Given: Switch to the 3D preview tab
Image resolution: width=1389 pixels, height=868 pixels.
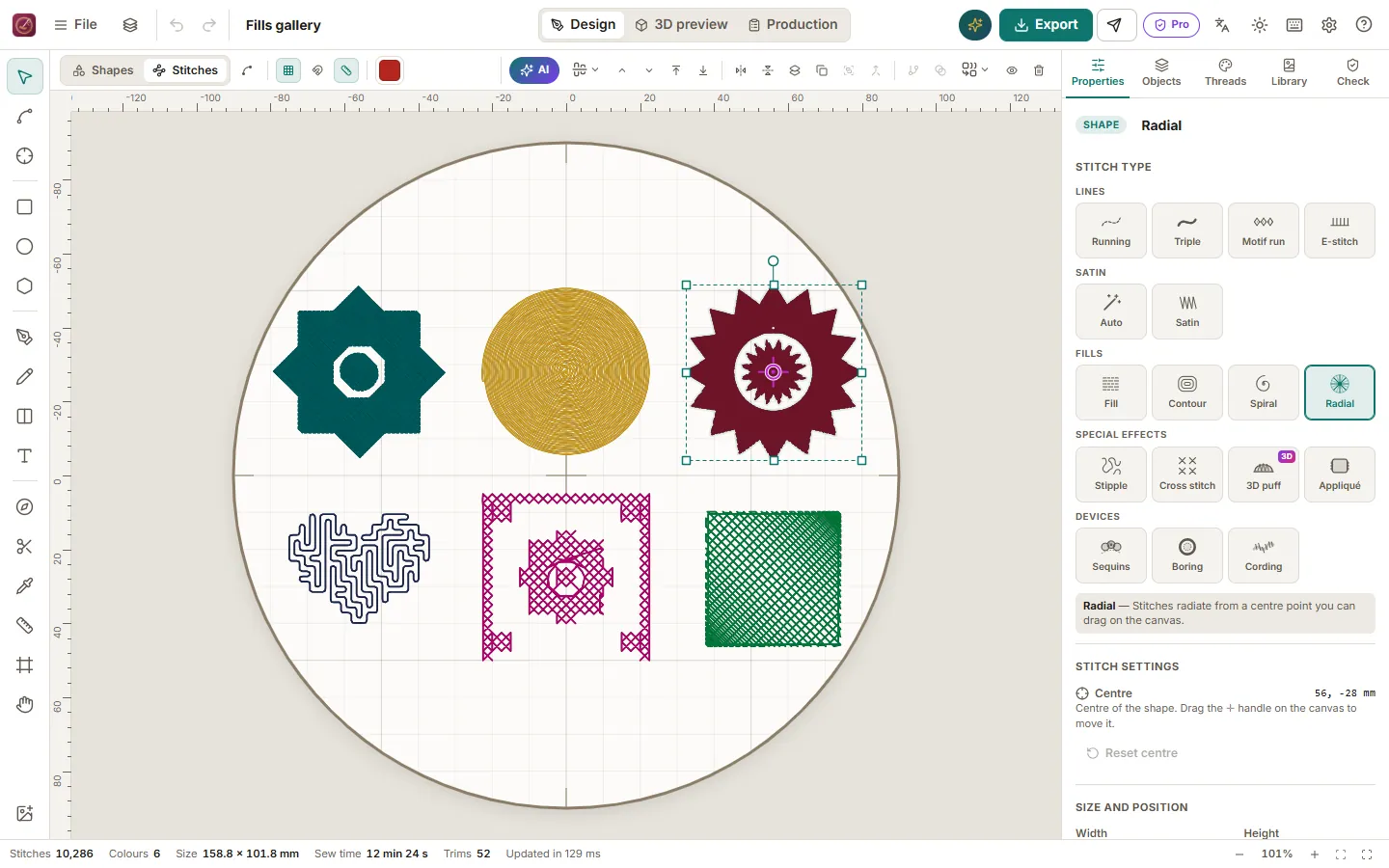Looking at the screenshot, I should click(682, 25).
